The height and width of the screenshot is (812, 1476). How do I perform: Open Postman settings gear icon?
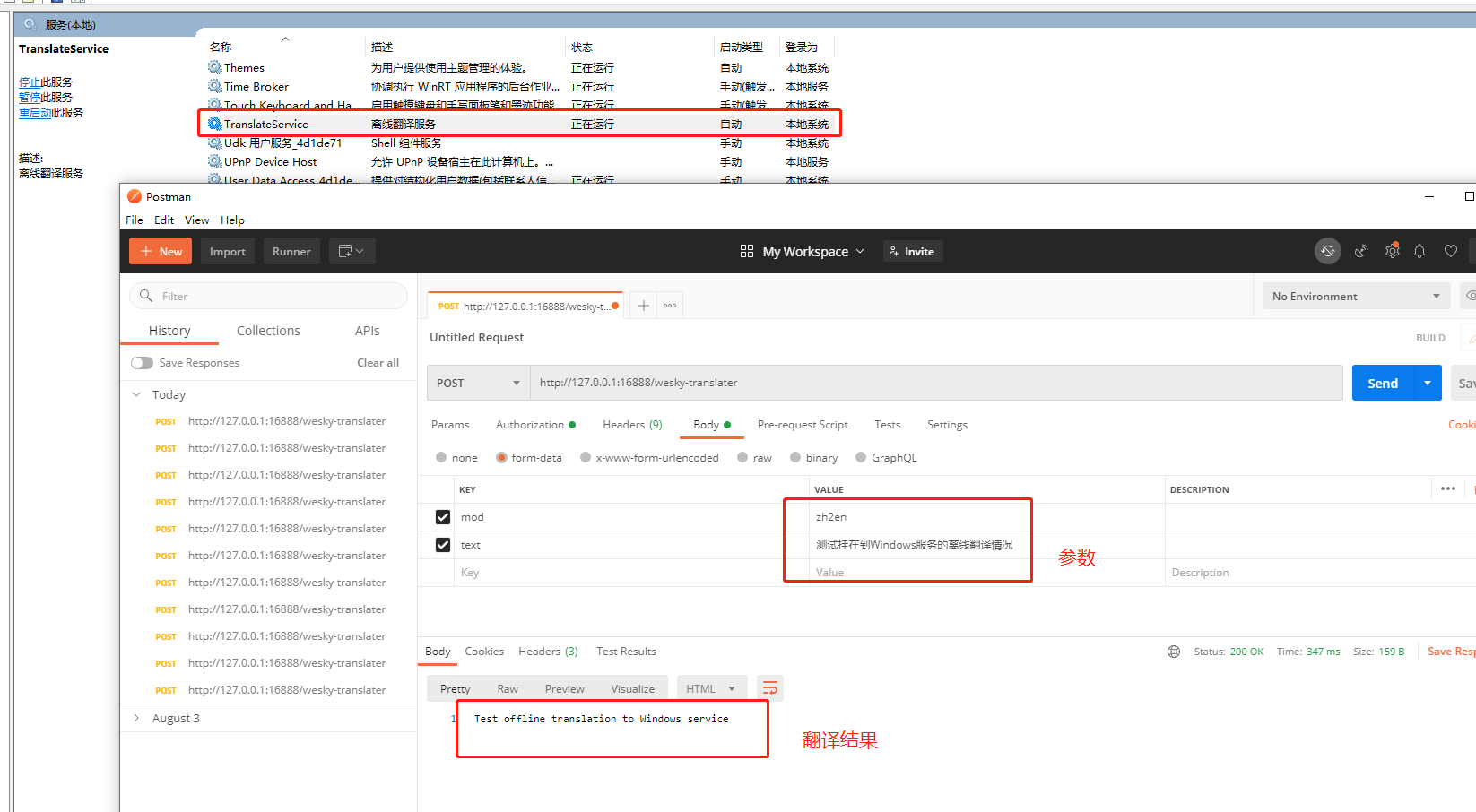[x=1392, y=251]
